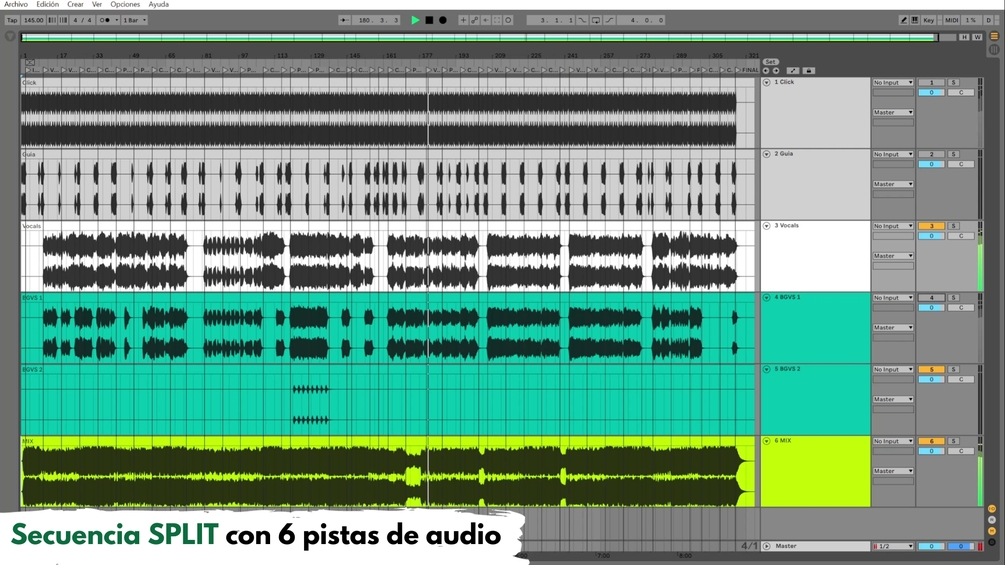Open the Archivo menu
Image resolution: width=1005 pixels, height=565 pixels.
tap(16, 4)
